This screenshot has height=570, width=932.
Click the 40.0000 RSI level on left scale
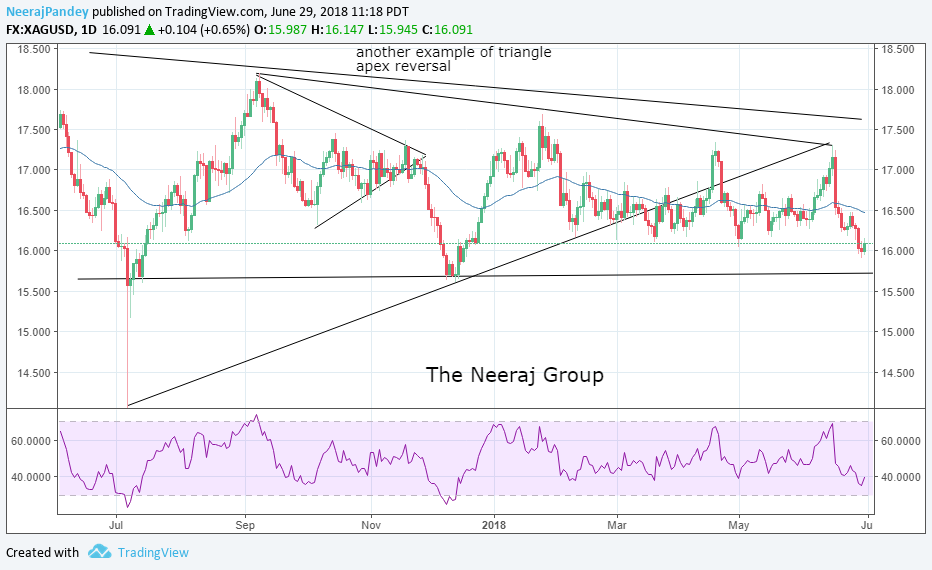(x=32, y=477)
